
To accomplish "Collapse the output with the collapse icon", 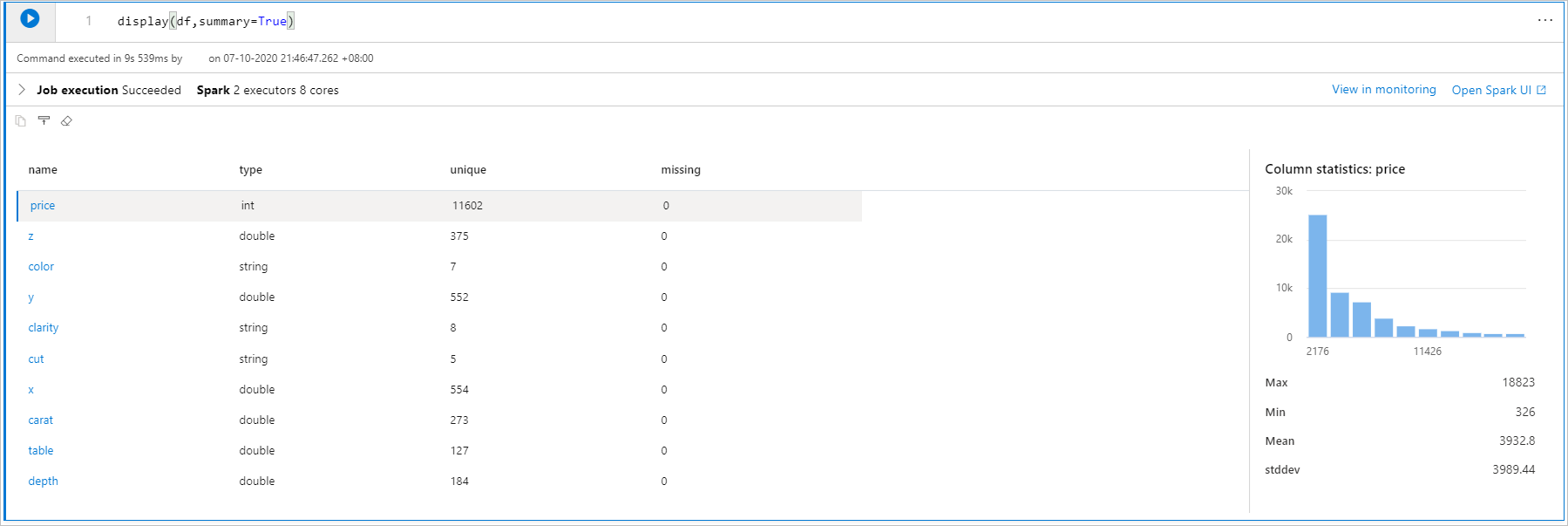I will click(44, 120).
